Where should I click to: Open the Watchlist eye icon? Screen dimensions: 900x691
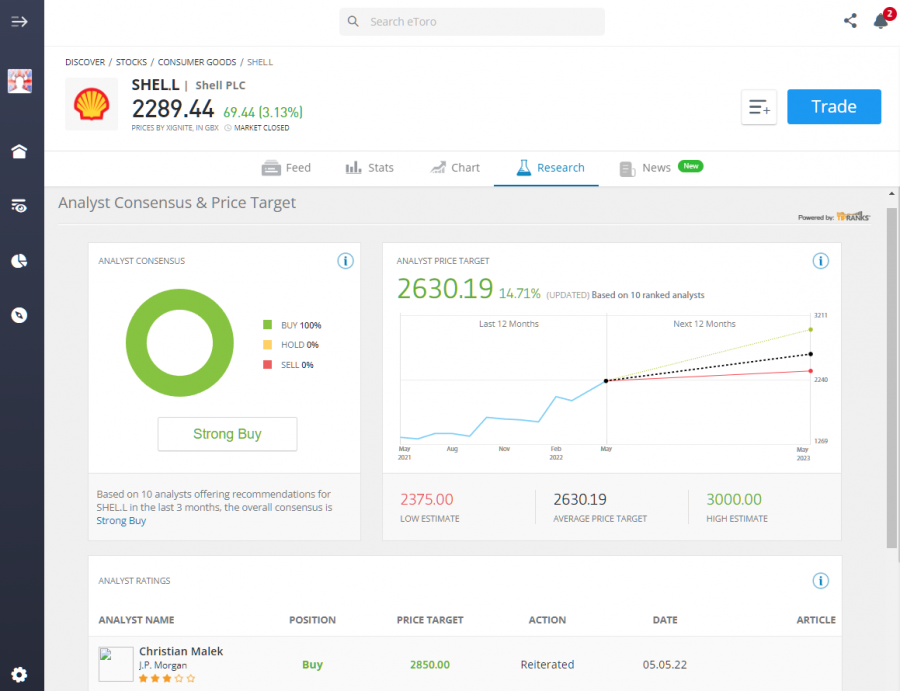(x=20, y=206)
